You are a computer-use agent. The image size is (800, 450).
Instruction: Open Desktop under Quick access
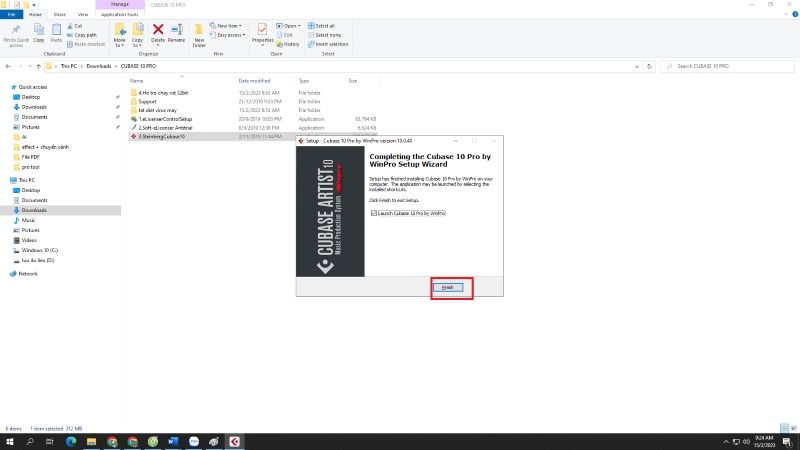(31, 97)
